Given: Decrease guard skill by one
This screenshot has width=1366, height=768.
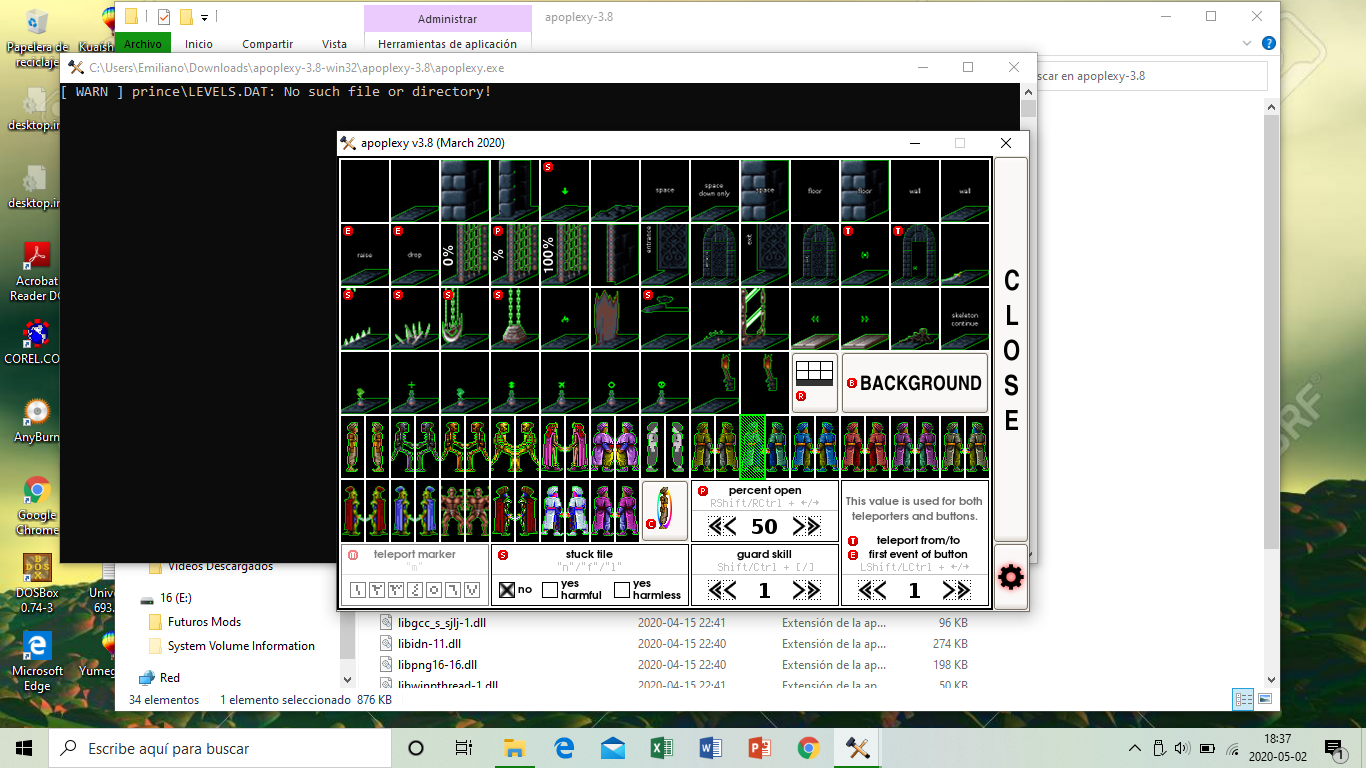Looking at the screenshot, I should 730,590.
